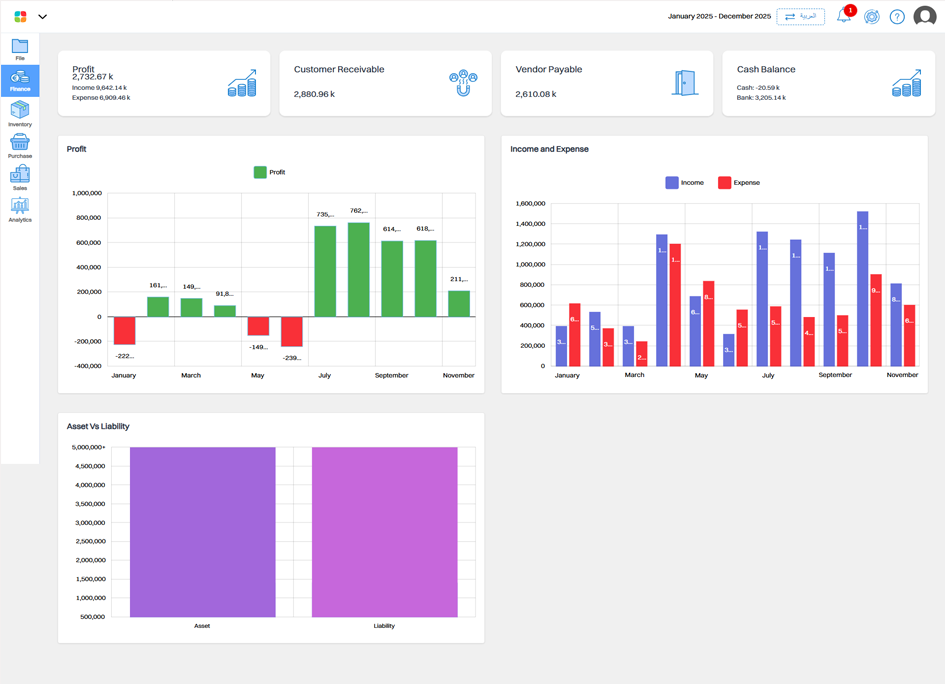Expand the app logo dropdown chevron

(x=42, y=17)
